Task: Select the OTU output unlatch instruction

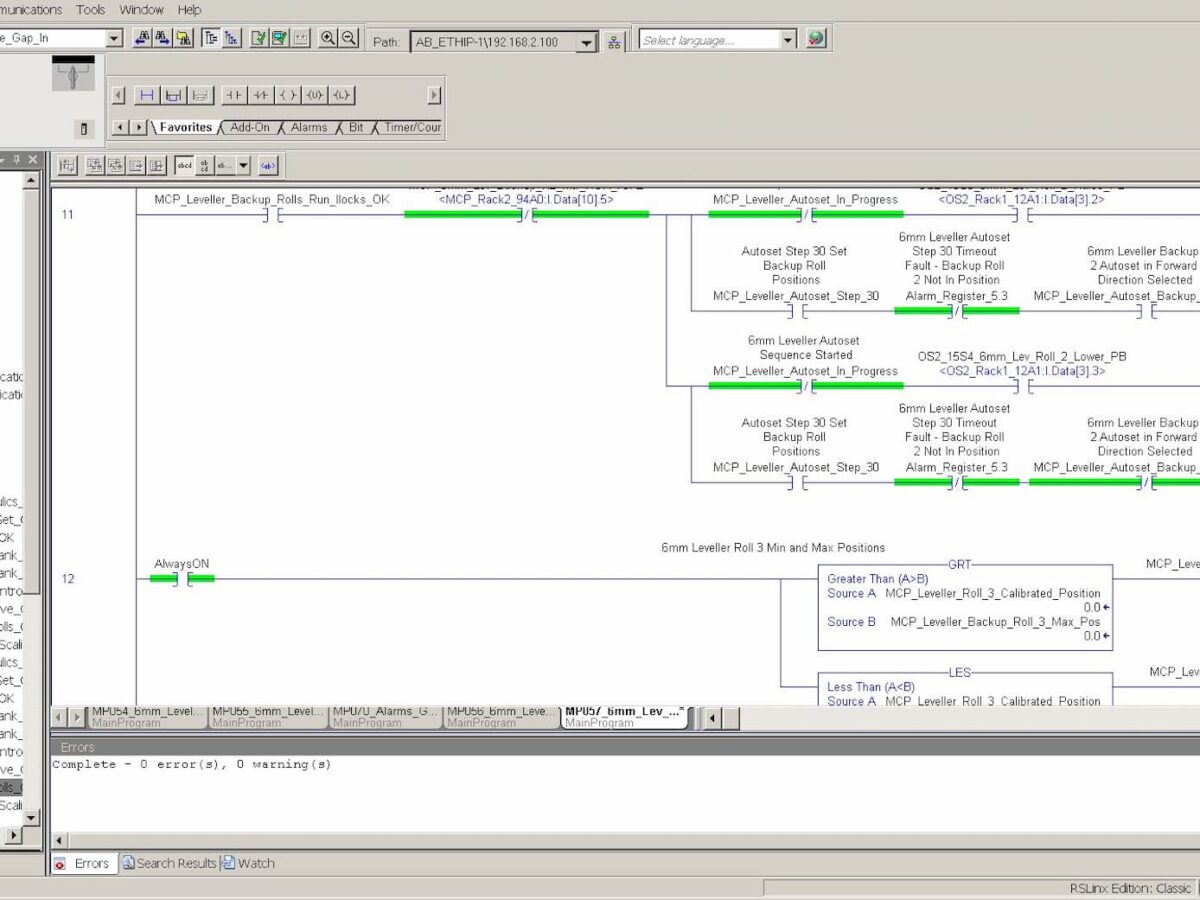Action: [x=312, y=95]
